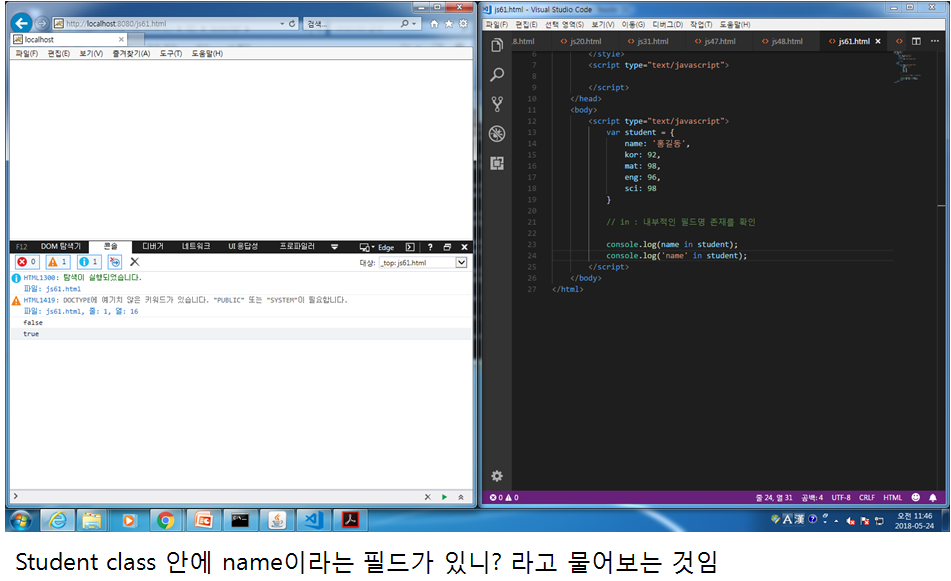This screenshot has height=581, width=951.
Task: Open F12 tools help question mark
Action: coord(430,247)
